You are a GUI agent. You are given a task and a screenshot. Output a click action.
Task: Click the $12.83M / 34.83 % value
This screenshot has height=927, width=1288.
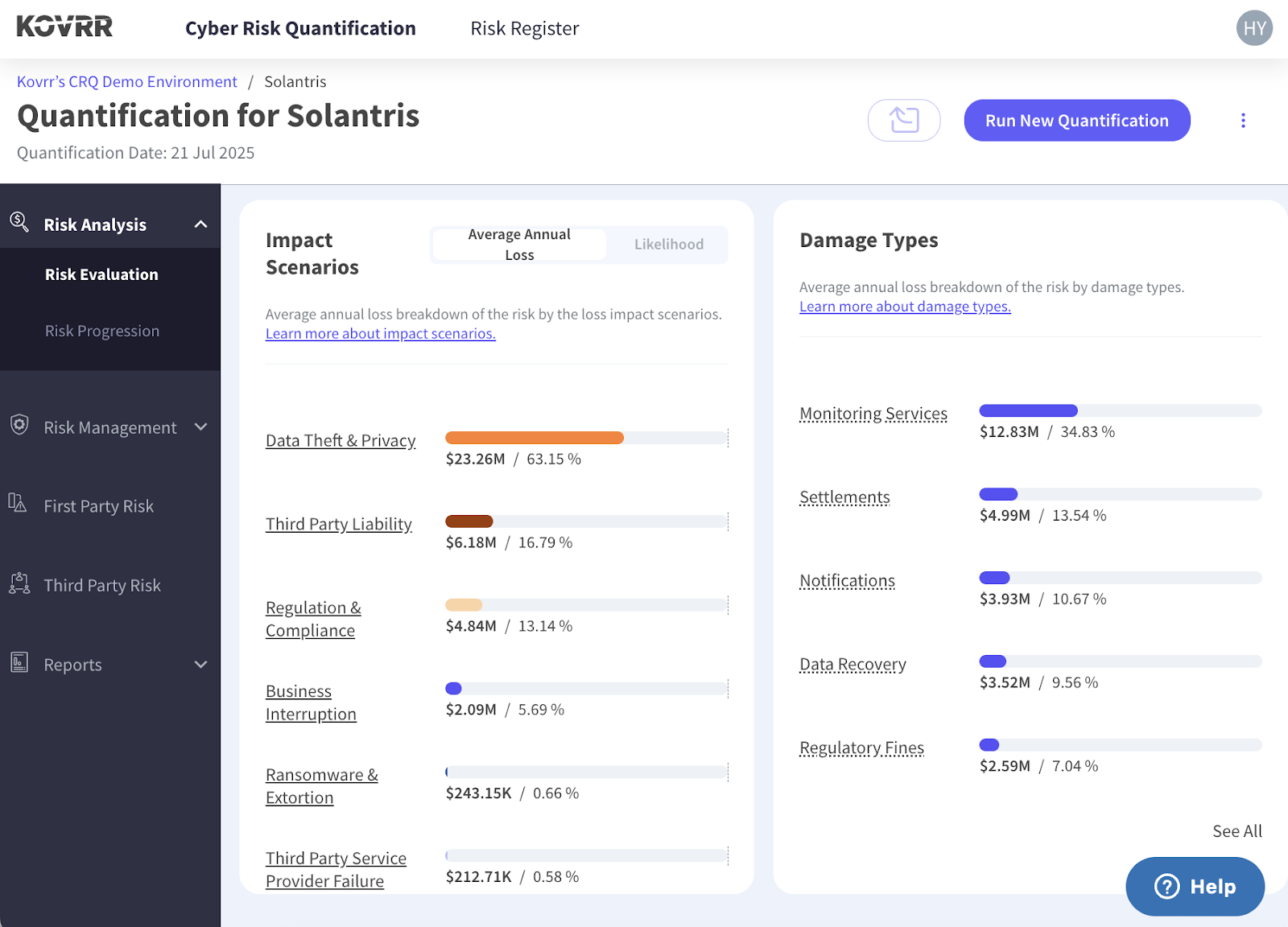point(1047,431)
